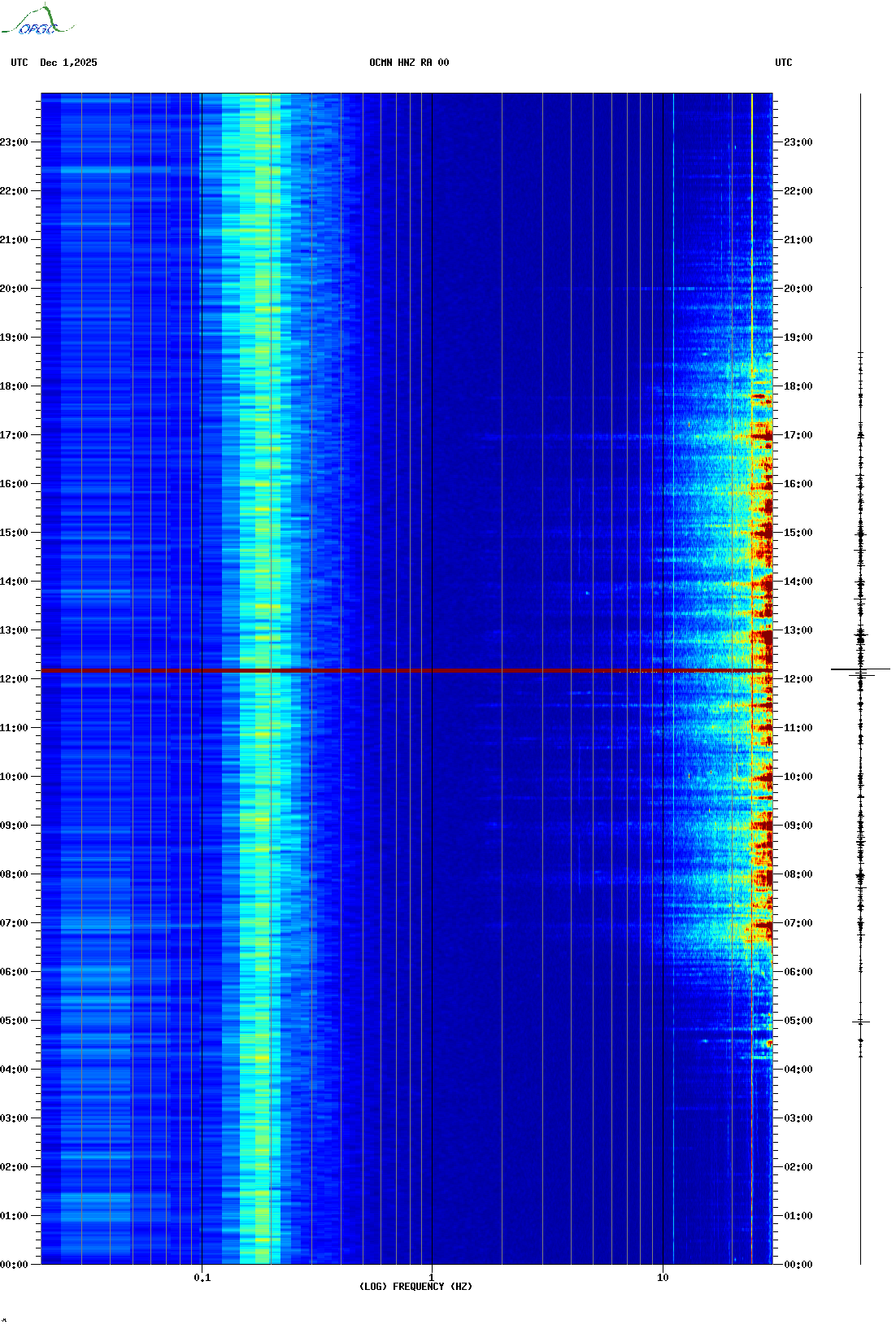
Task: Click the station title OCMN HNZ RA 00
Action: coord(408,63)
